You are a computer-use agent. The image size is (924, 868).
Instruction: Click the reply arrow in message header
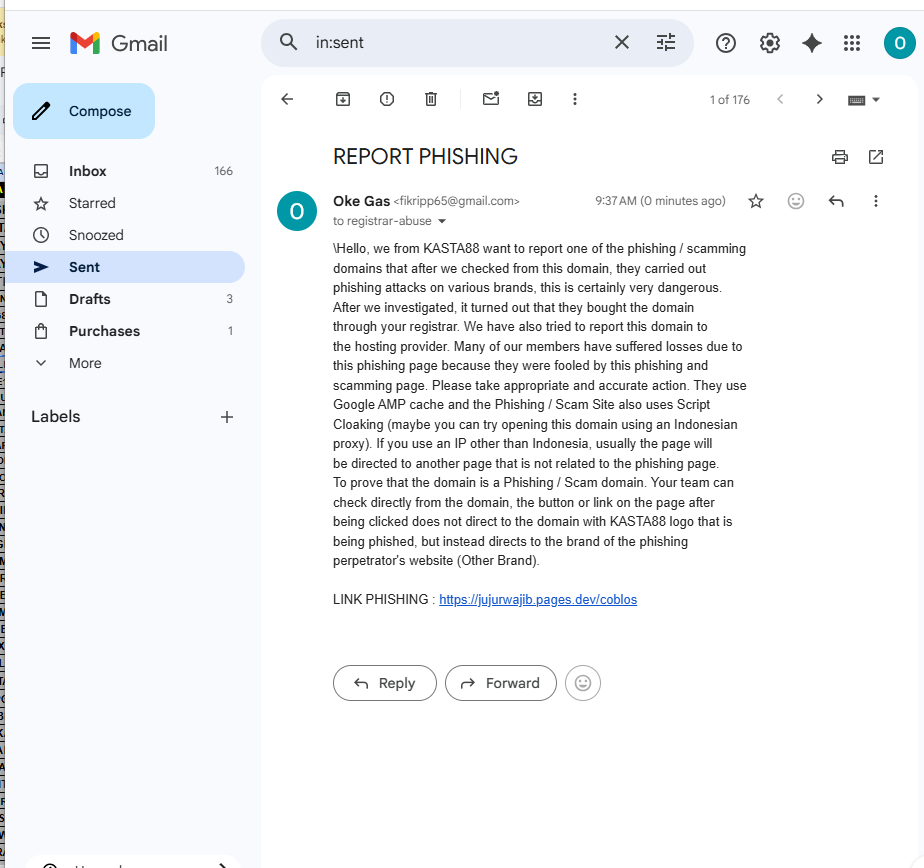tap(836, 202)
